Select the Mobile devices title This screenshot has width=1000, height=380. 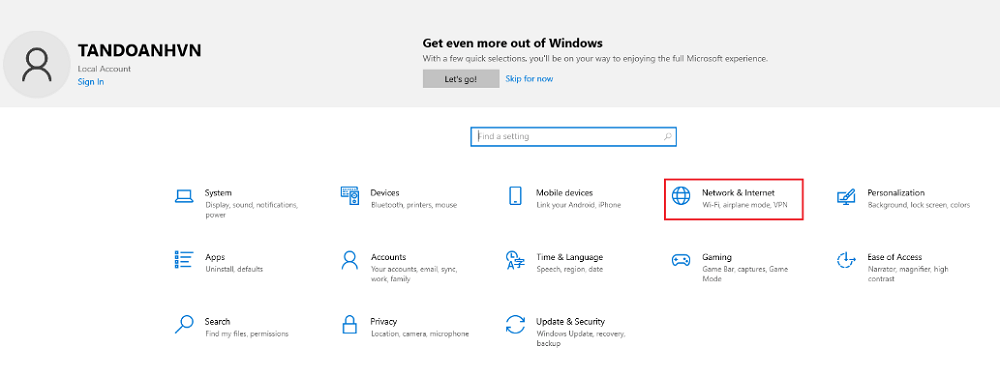click(x=564, y=193)
